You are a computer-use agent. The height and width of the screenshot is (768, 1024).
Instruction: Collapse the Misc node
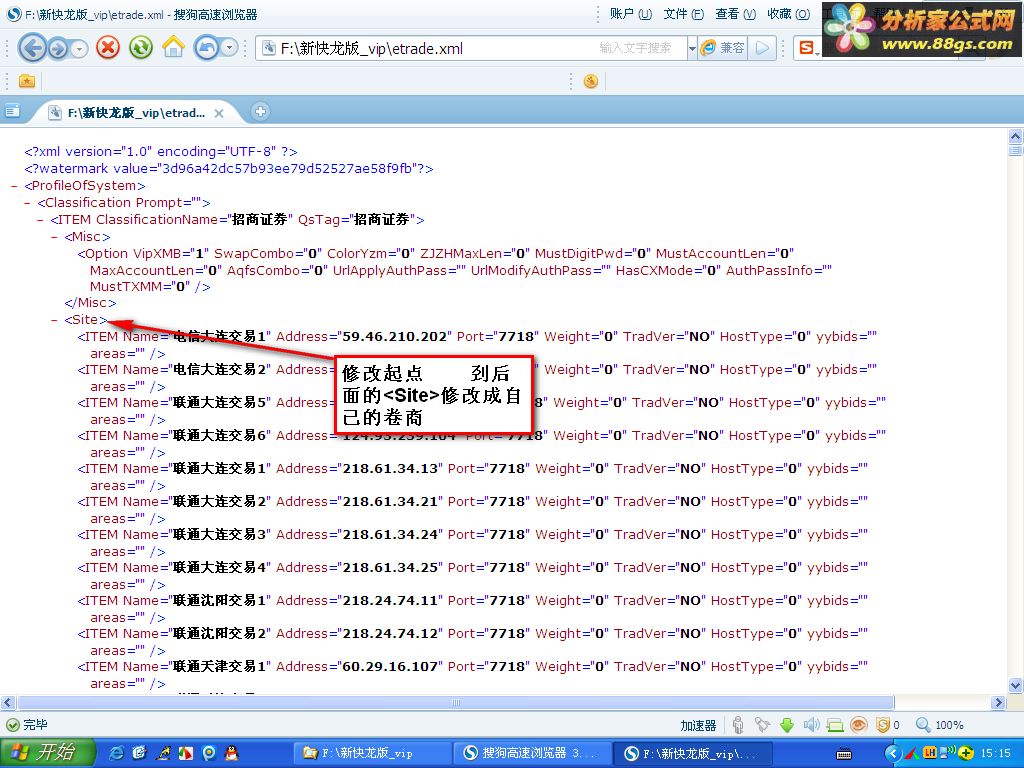click(54, 237)
